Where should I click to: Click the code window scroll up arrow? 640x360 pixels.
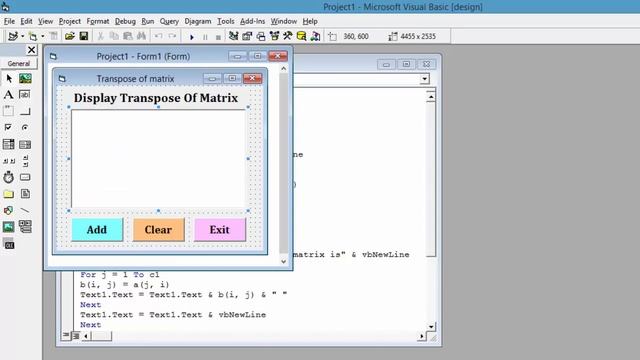(x=431, y=97)
